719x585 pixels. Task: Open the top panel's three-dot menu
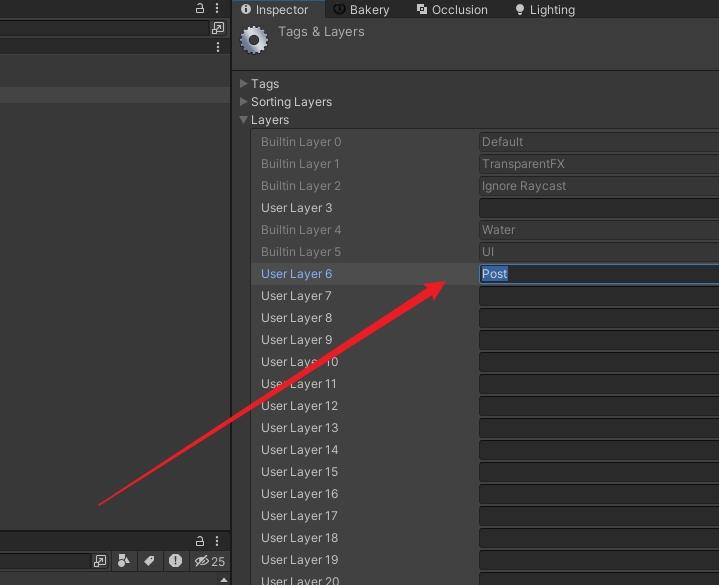(x=217, y=8)
